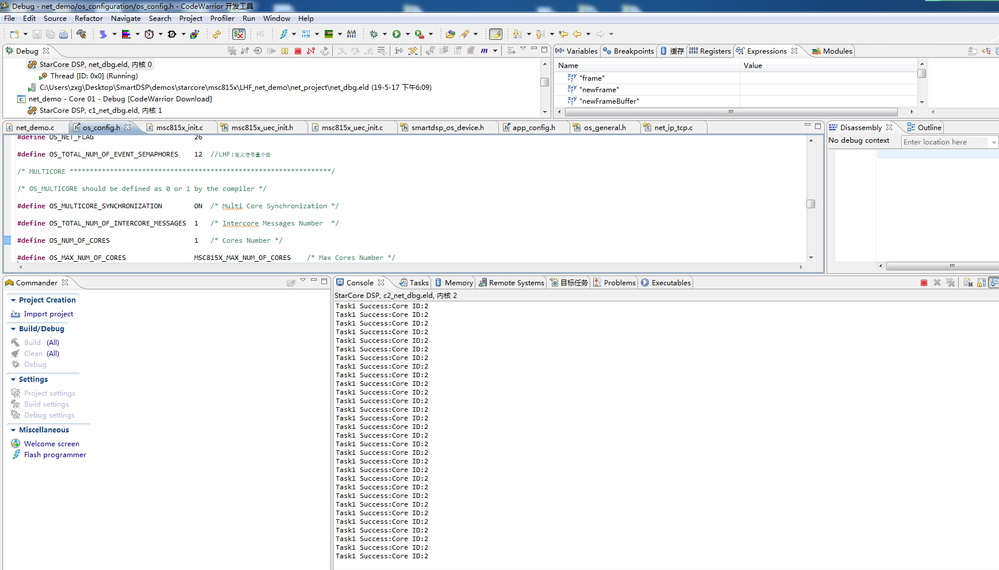Switch to the Modules tab
This screenshot has height=570, width=999.
pos(832,51)
